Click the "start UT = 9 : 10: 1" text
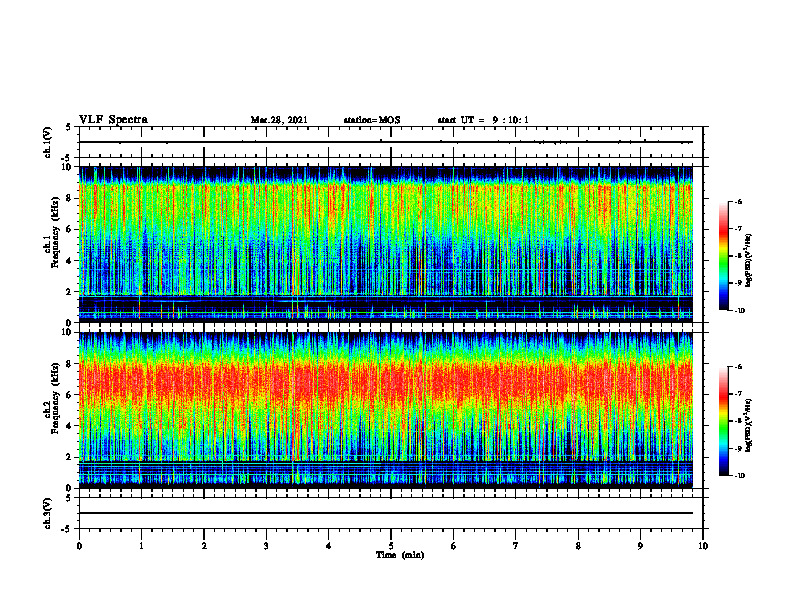The height and width of the screenshot is (612, 792). [x=483, y=120]
